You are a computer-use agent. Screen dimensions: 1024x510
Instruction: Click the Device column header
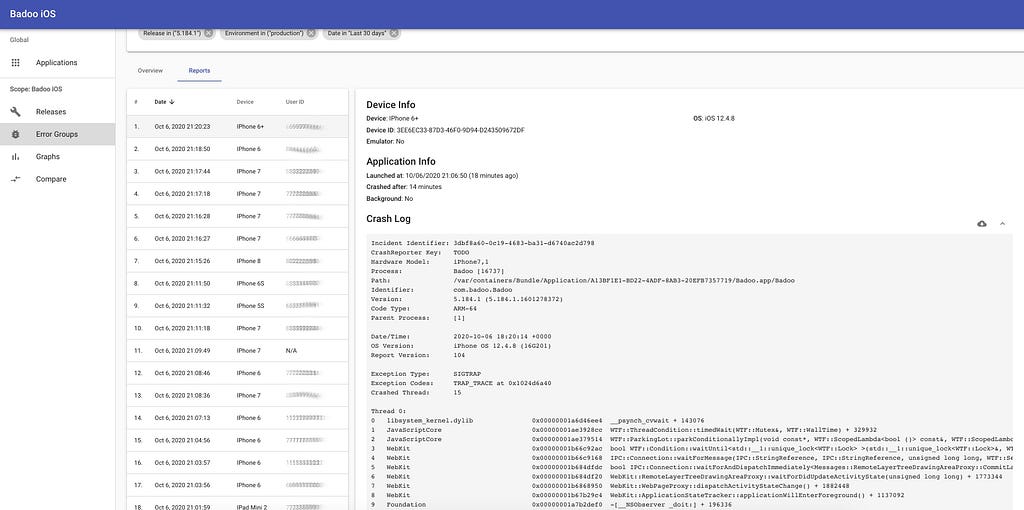point(245,102)
